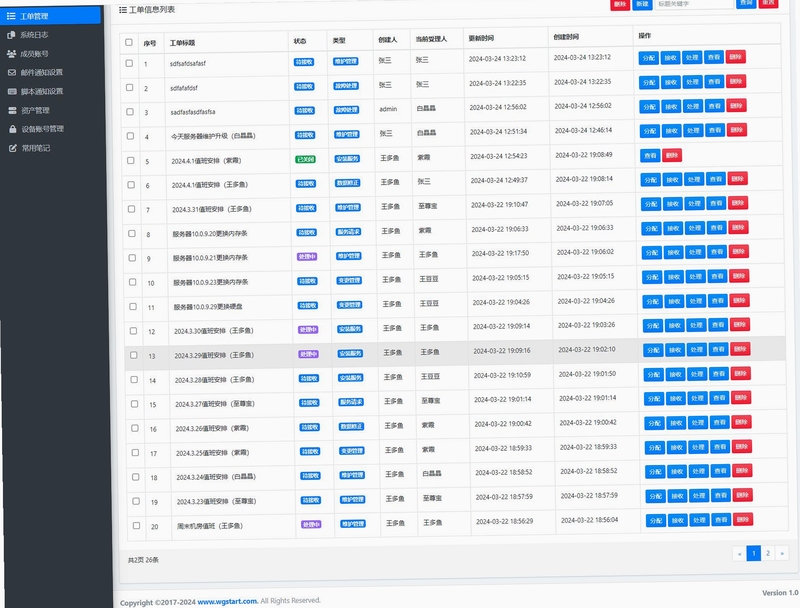Click the next page arrow in pagination
Viewport: 800px width, 608px height.
coord(782,553)
